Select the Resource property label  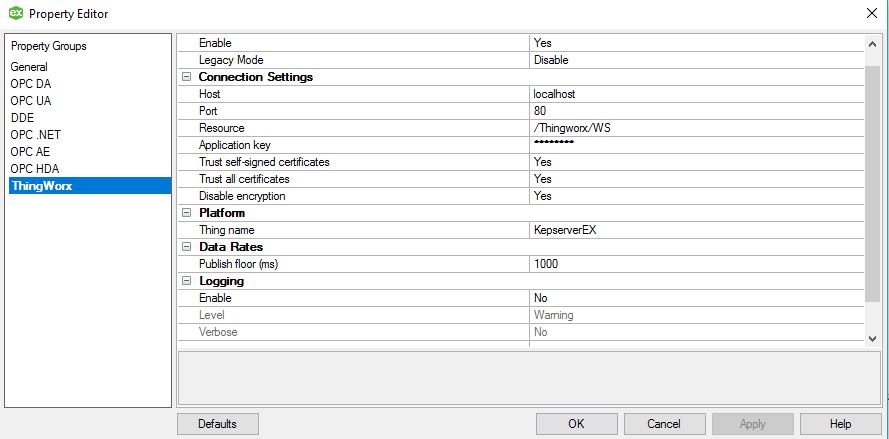pyautogui.click(x=222, y=128)
